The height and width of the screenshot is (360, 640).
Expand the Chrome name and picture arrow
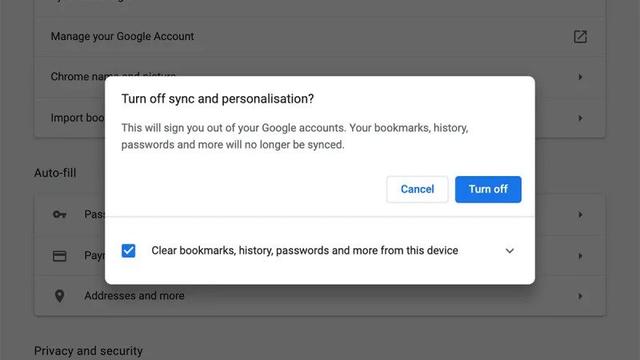580,77
